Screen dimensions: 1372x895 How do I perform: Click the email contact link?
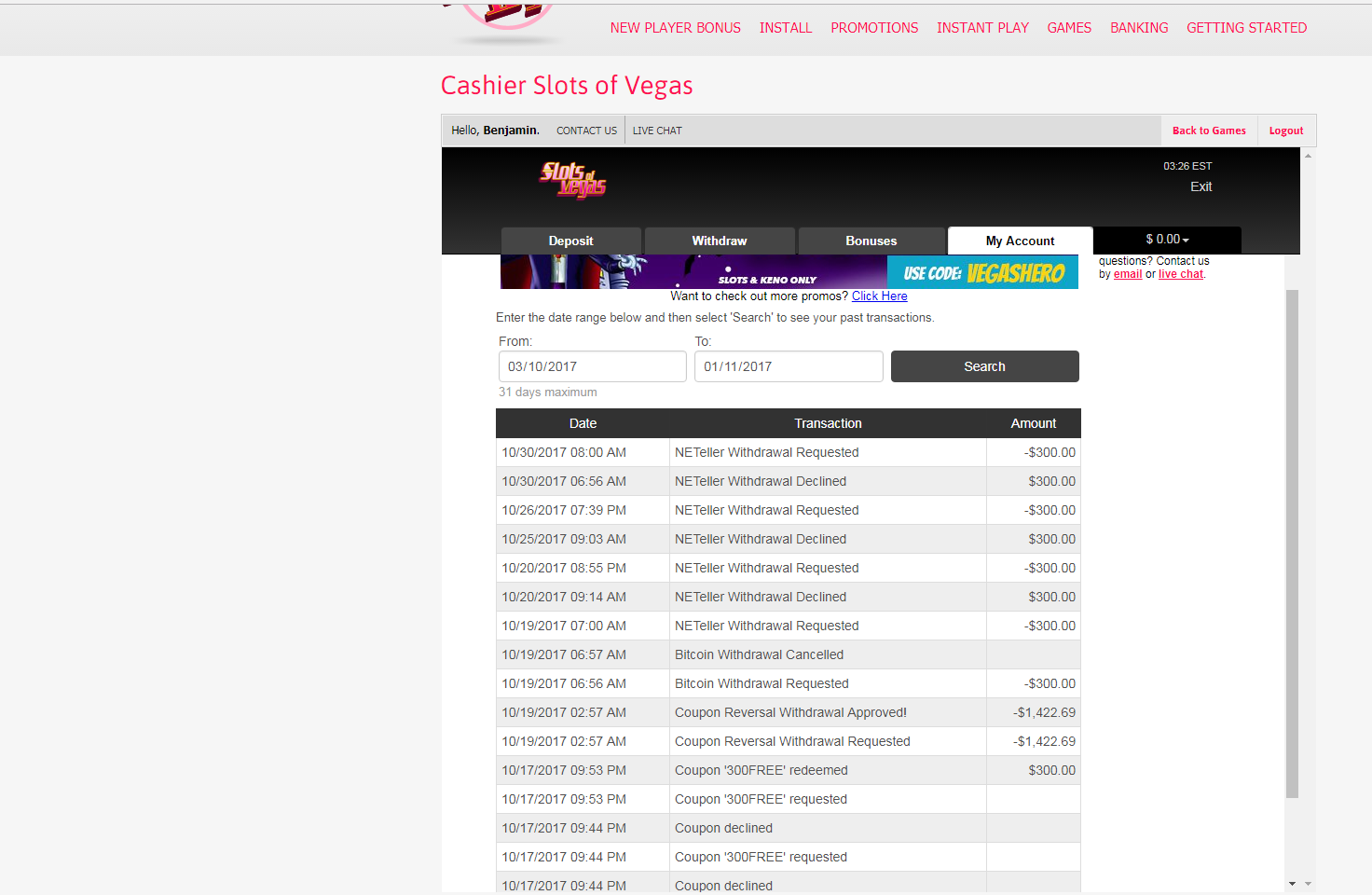coord(1128,274)
